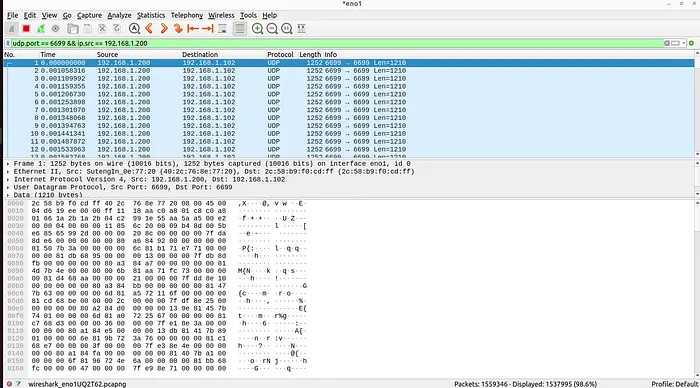Screen dimensions: 700x388
Task: Open the Help menu
Action: (269, 15)
